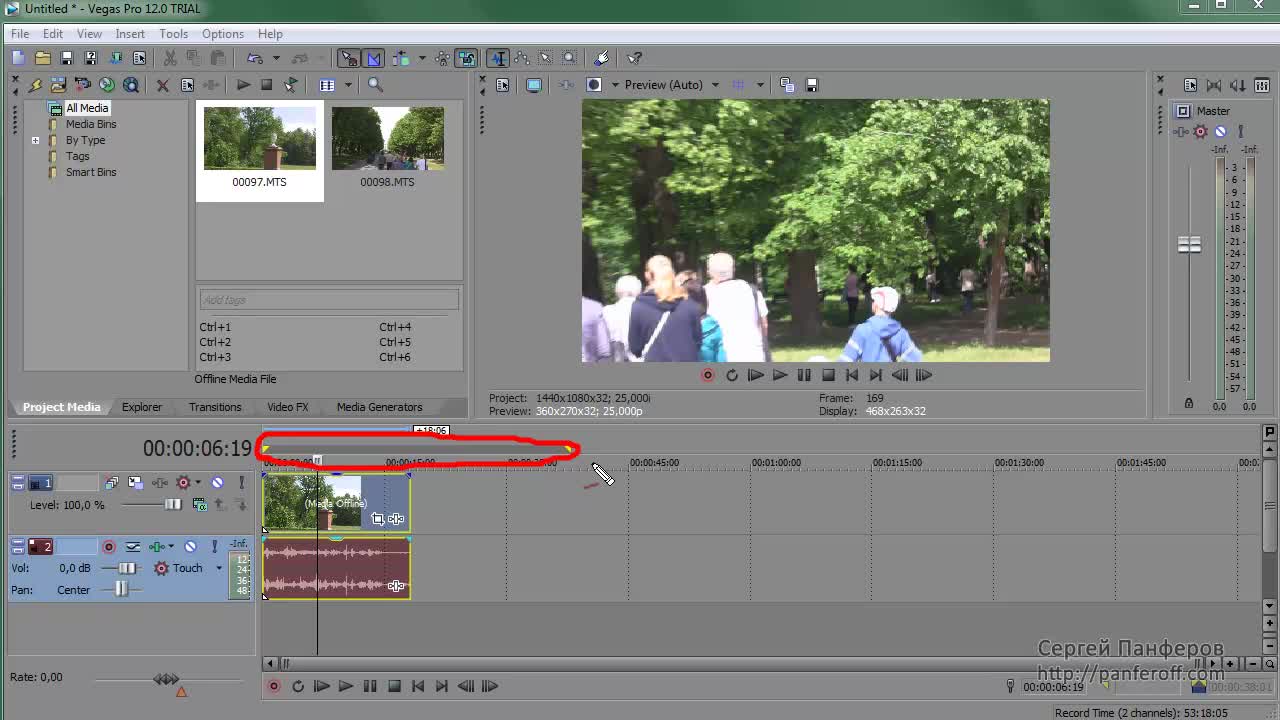
Task: Solo audio track 2
Action: (x=214, y=547)
